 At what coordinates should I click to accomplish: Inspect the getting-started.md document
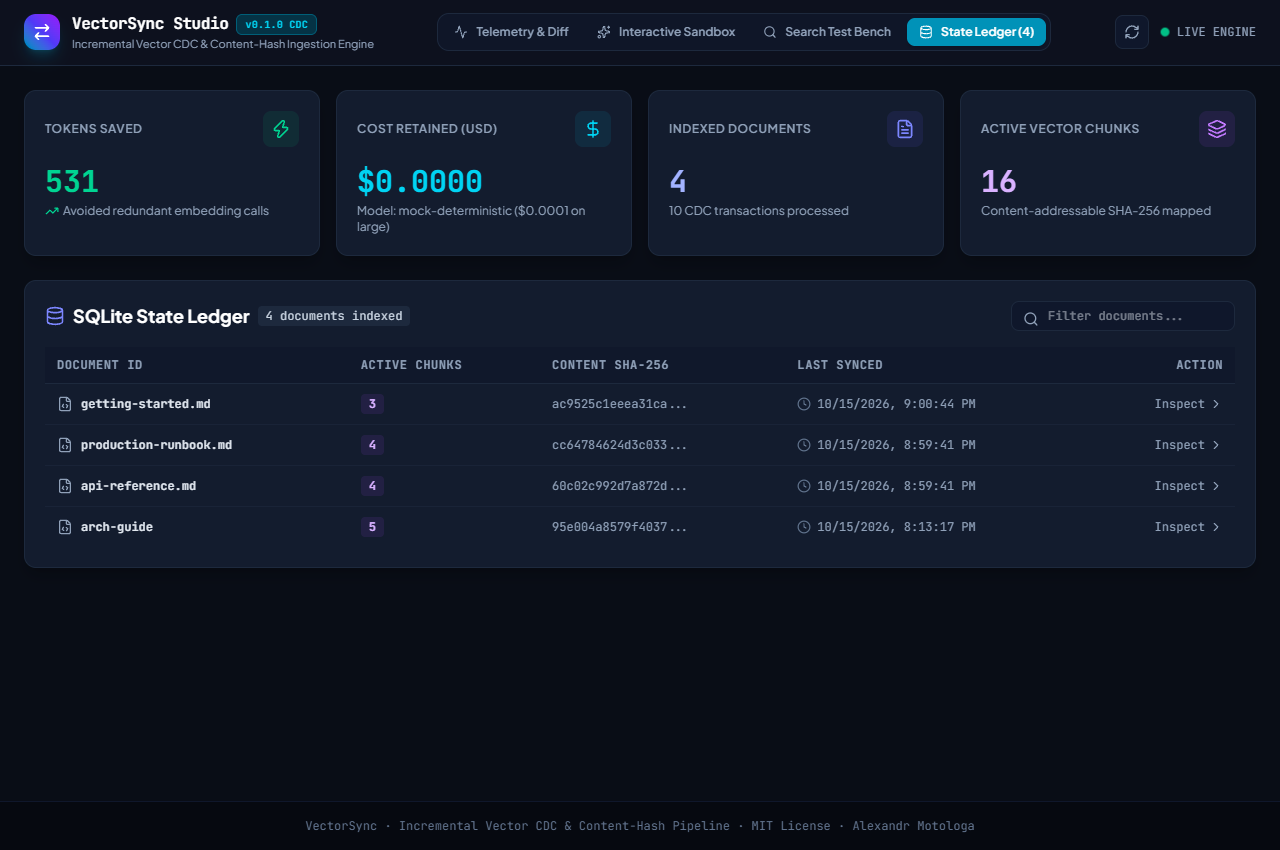pos(1187,404)
